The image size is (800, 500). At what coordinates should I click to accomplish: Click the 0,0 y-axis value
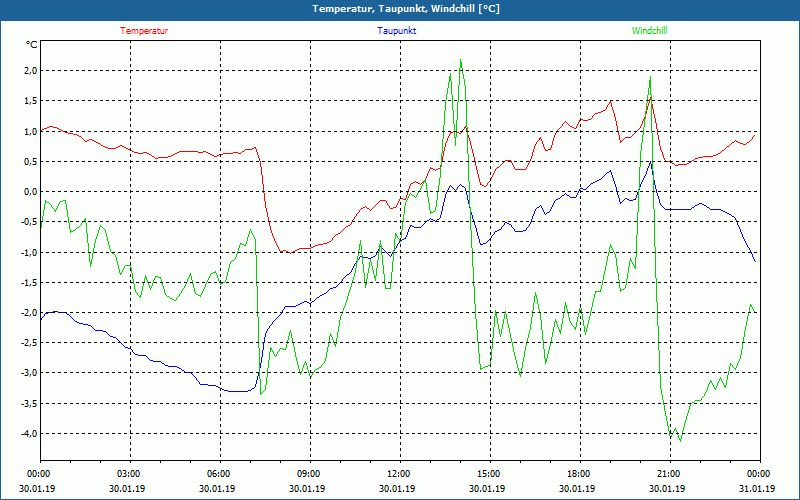pos(31,192)
